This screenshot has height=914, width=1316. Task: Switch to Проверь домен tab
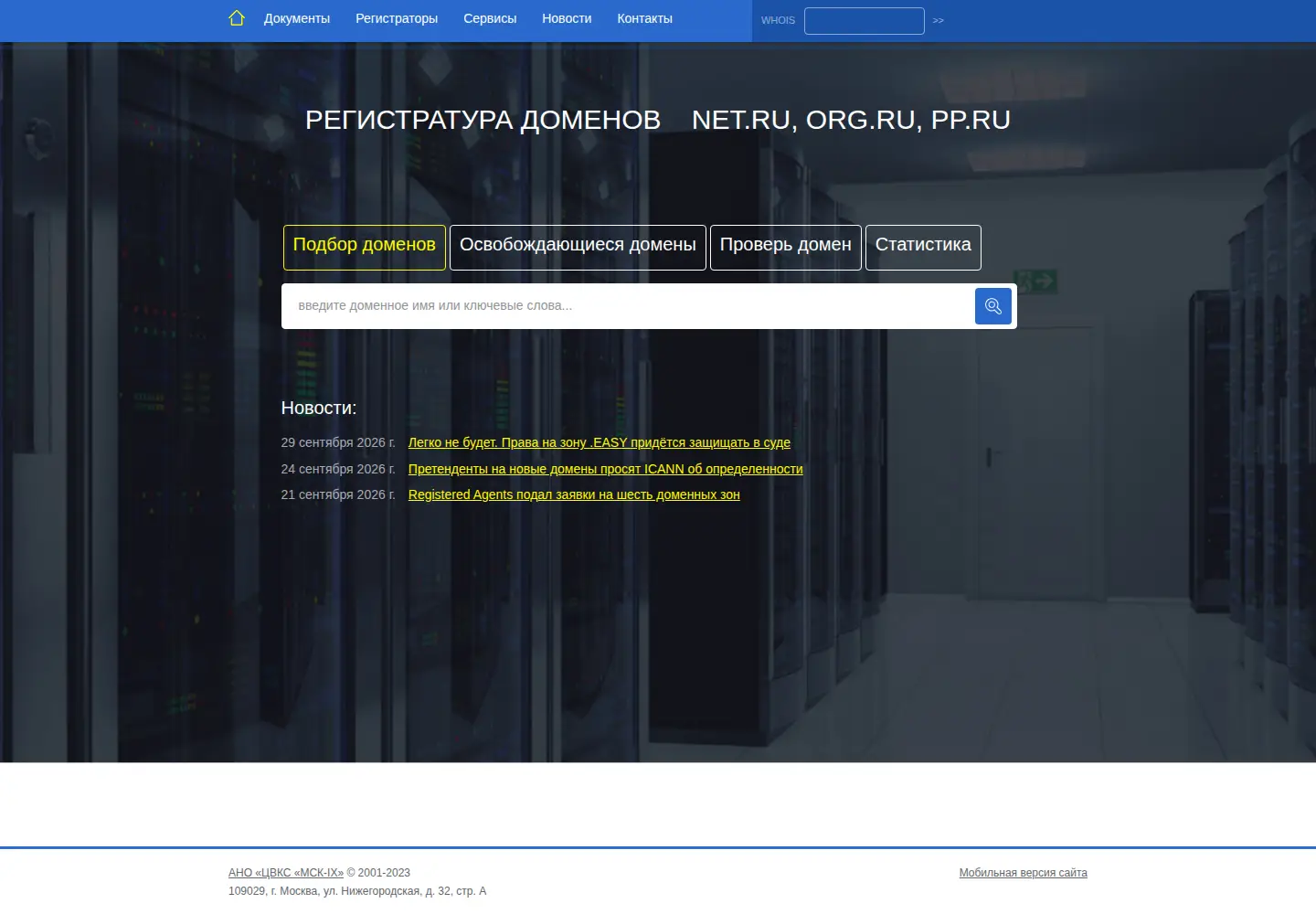click(x=786, y=248)
